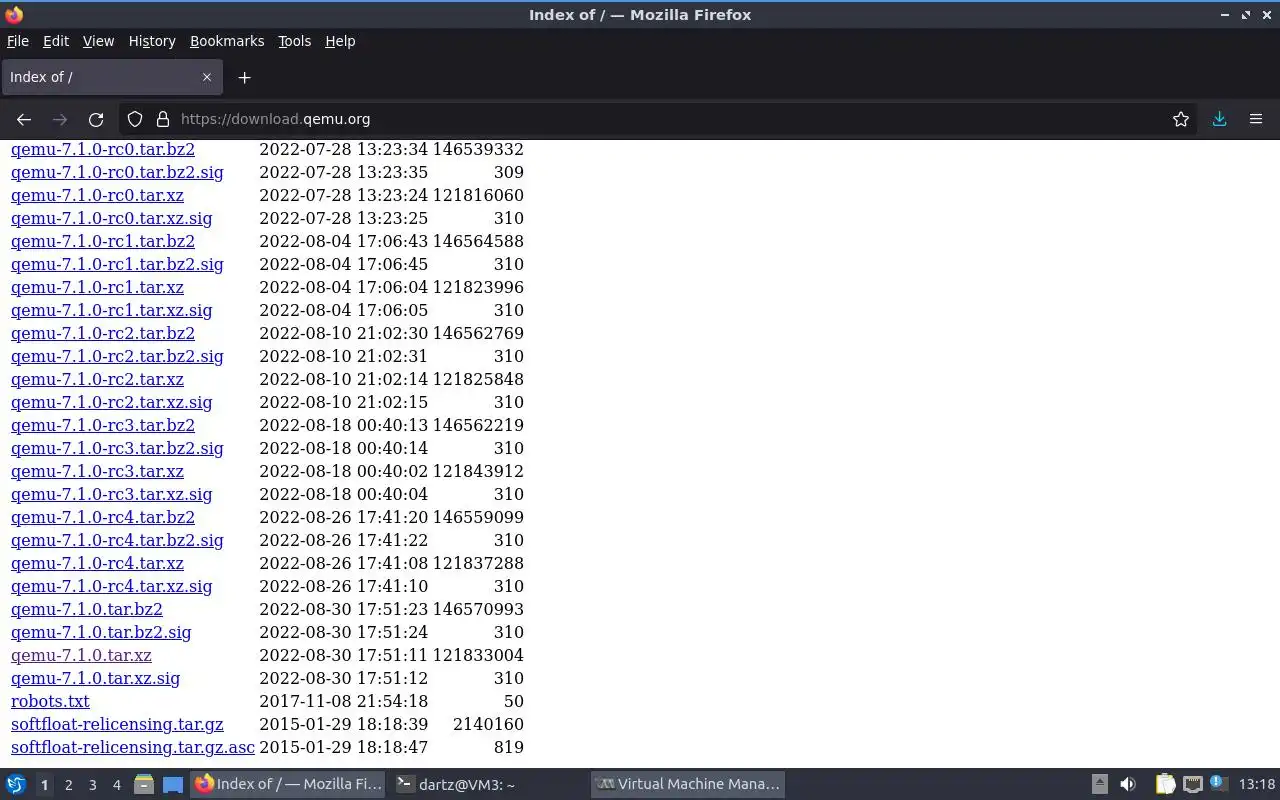The width and height of the screenshot is (1280, 800).
Task: Open softfloat-relicensing.tar.gz.asc link
Action: [133, 747]
